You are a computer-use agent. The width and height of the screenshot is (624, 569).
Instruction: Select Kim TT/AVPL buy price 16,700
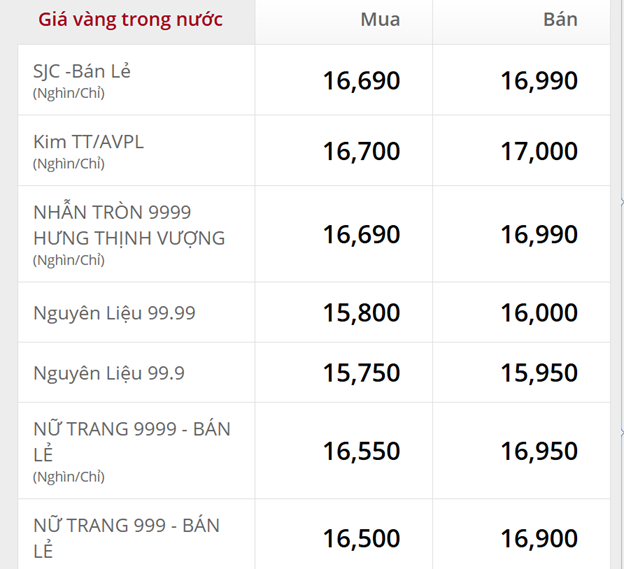click(x=361, y=151)
